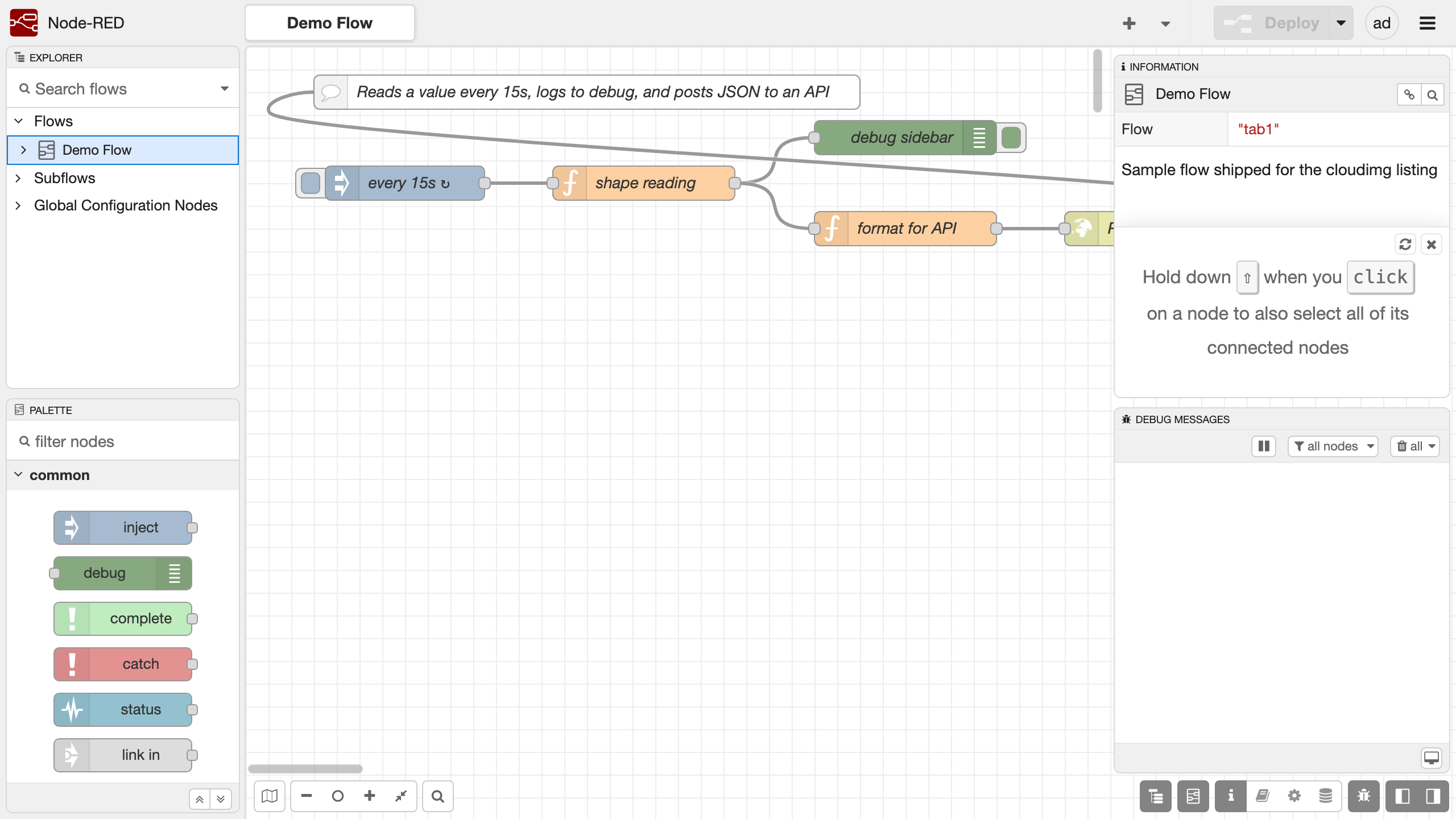
Task: Select the 'debug sidebar' node on canvas
Action: point(905,138)
